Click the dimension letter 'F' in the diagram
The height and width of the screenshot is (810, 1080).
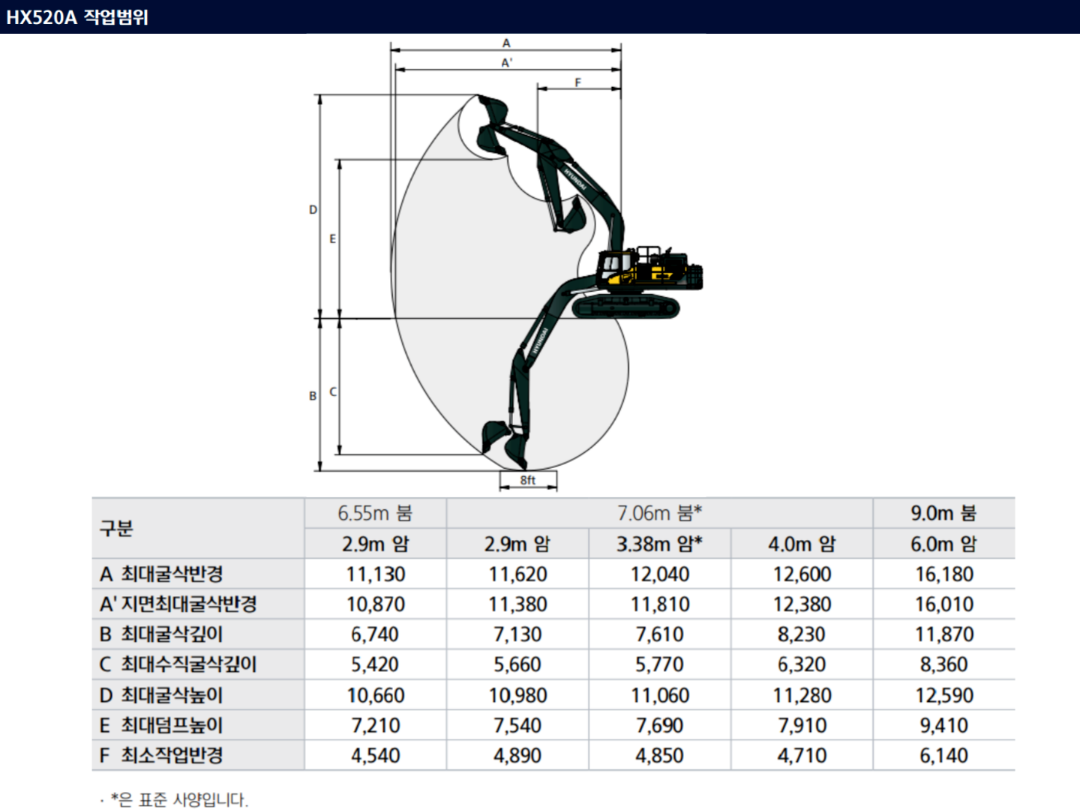578,82
